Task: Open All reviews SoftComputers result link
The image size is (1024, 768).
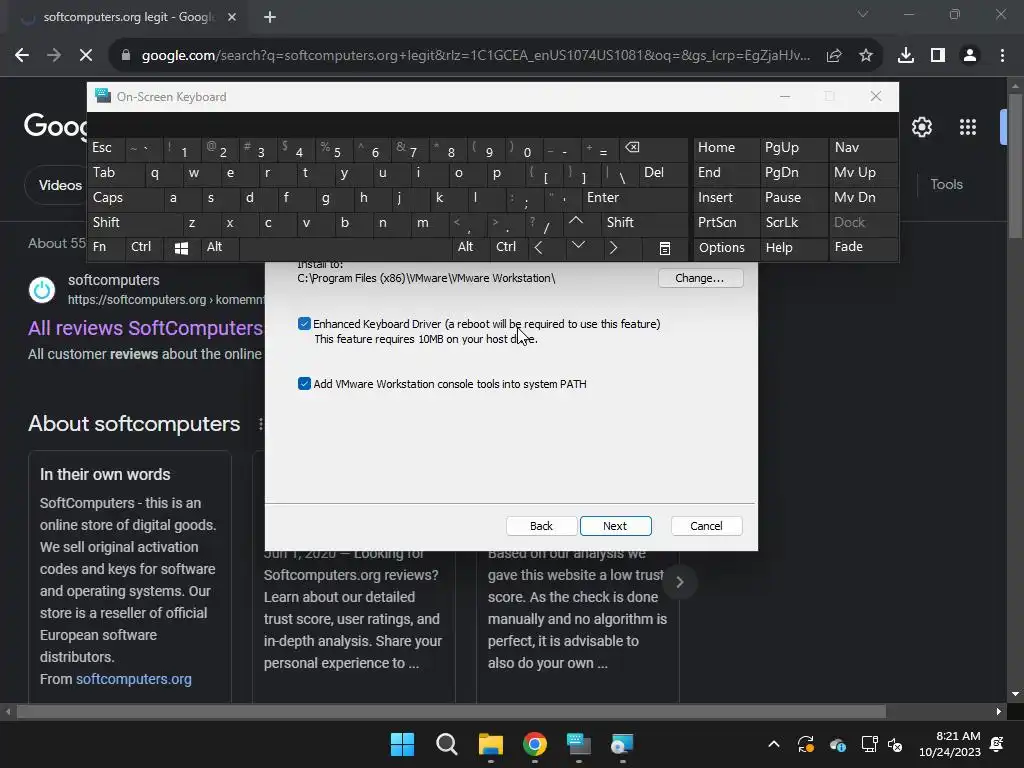Action: 146,328
